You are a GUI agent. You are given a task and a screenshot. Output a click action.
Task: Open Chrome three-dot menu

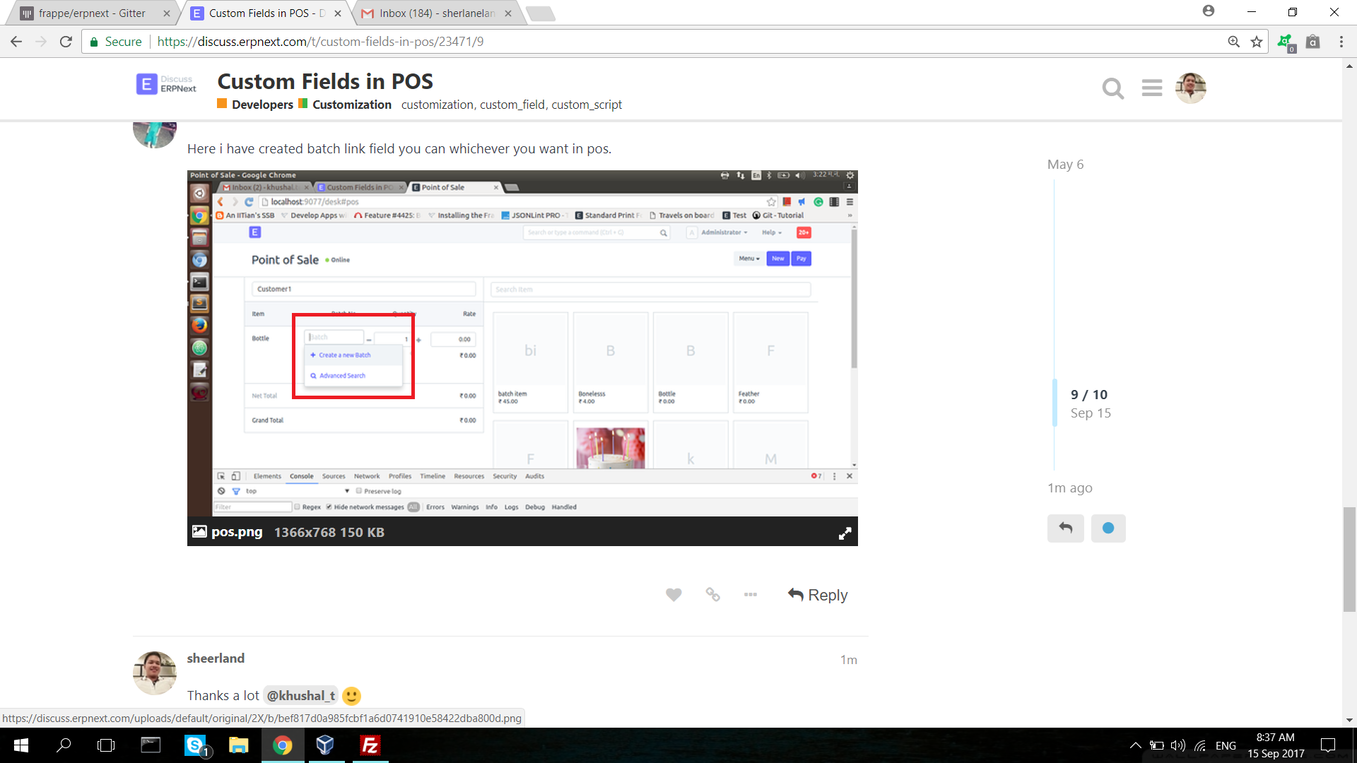click(1341, 42)
